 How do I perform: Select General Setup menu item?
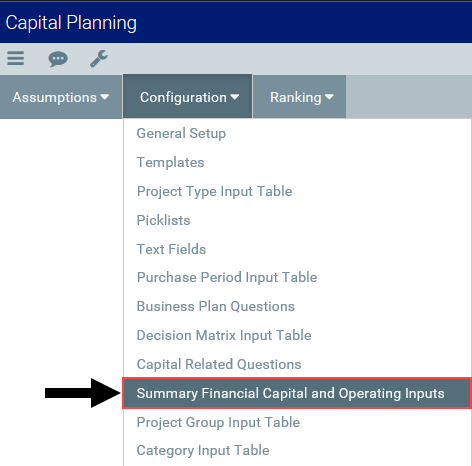(181, 133)
